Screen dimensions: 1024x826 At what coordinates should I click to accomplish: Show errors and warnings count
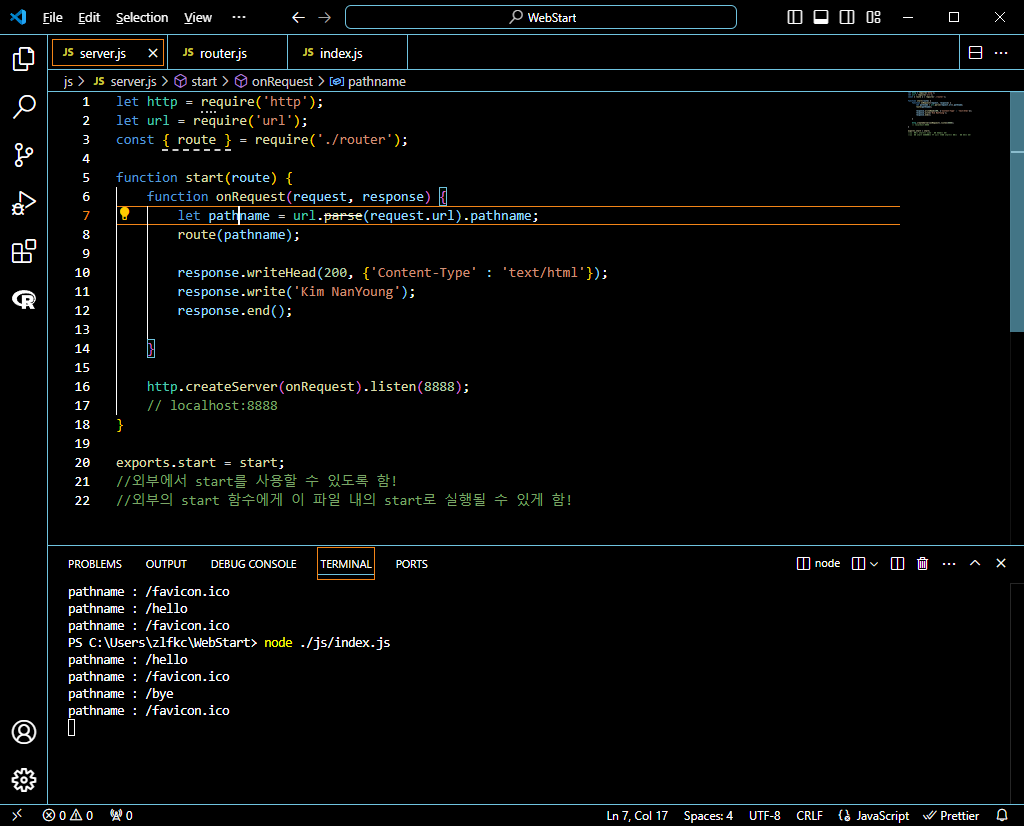tap(67, 815)
